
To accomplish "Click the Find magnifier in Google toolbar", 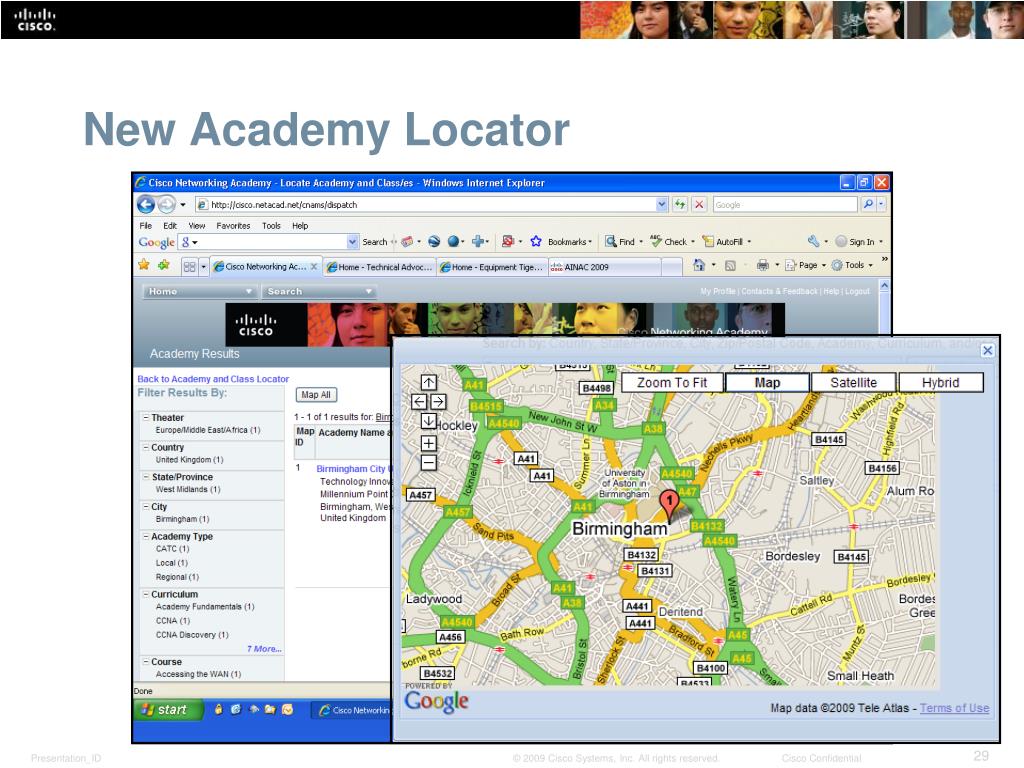I will tap(611, 242).
